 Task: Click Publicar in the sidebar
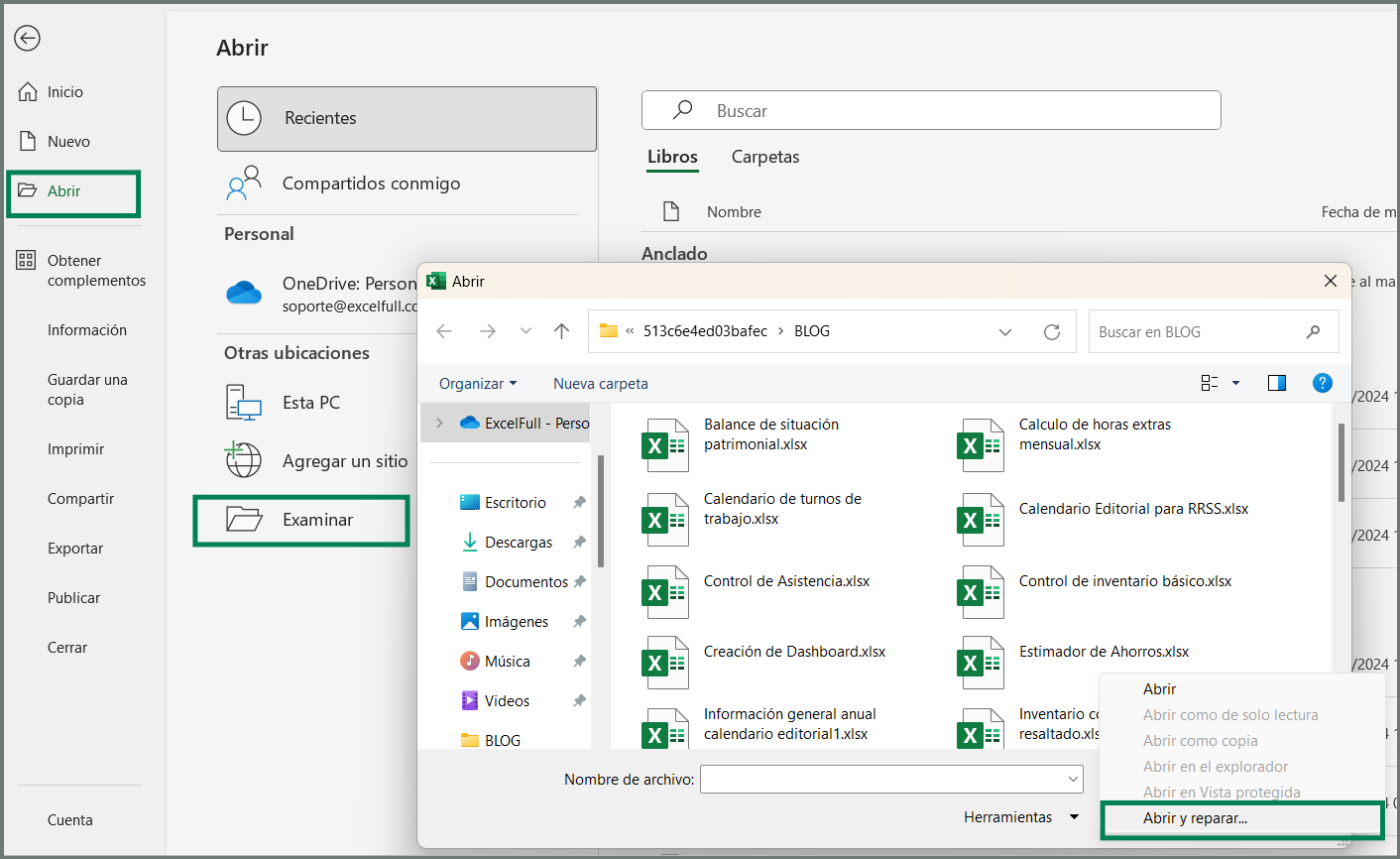pos(73,598)
